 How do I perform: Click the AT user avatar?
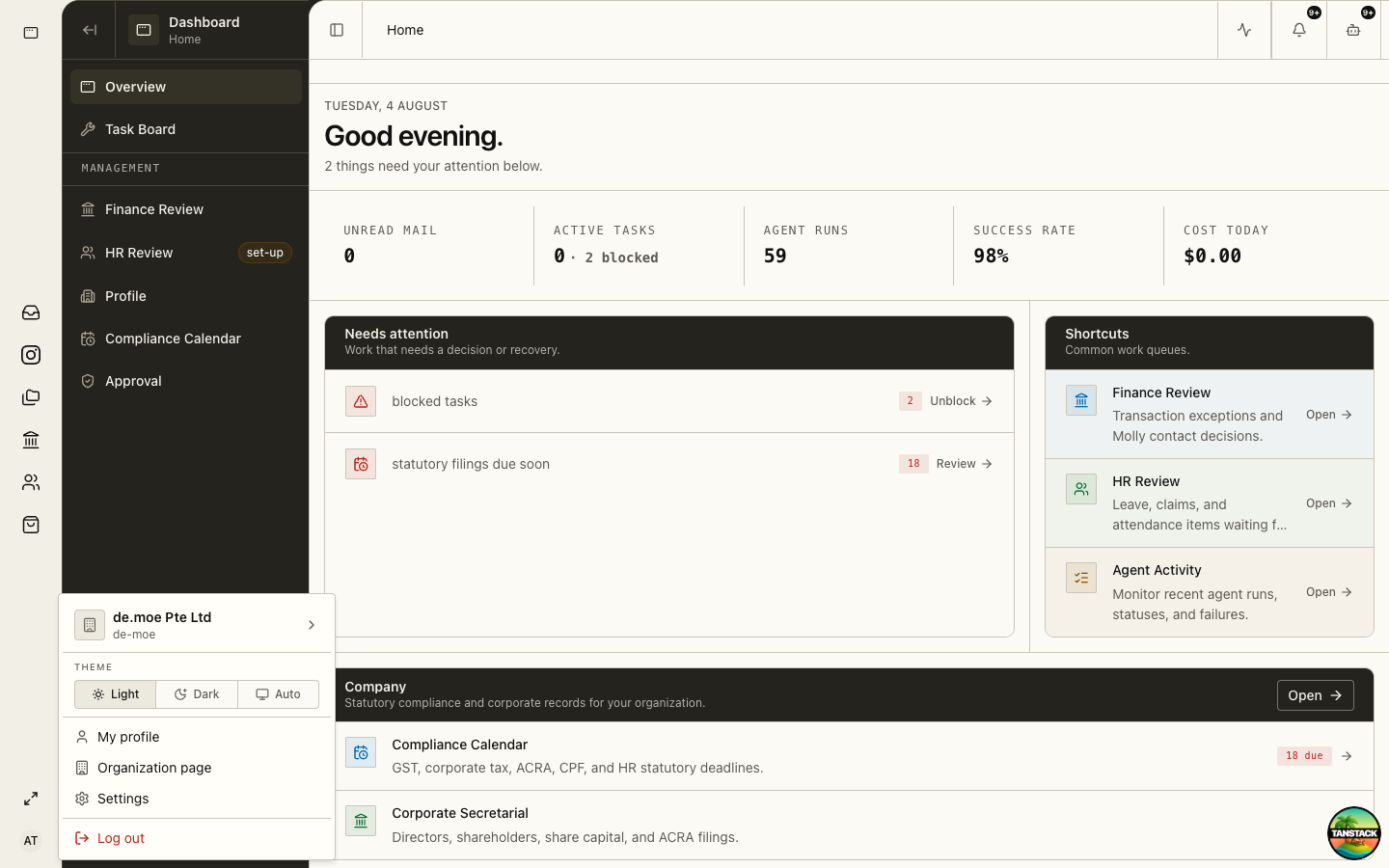(31, 841)
